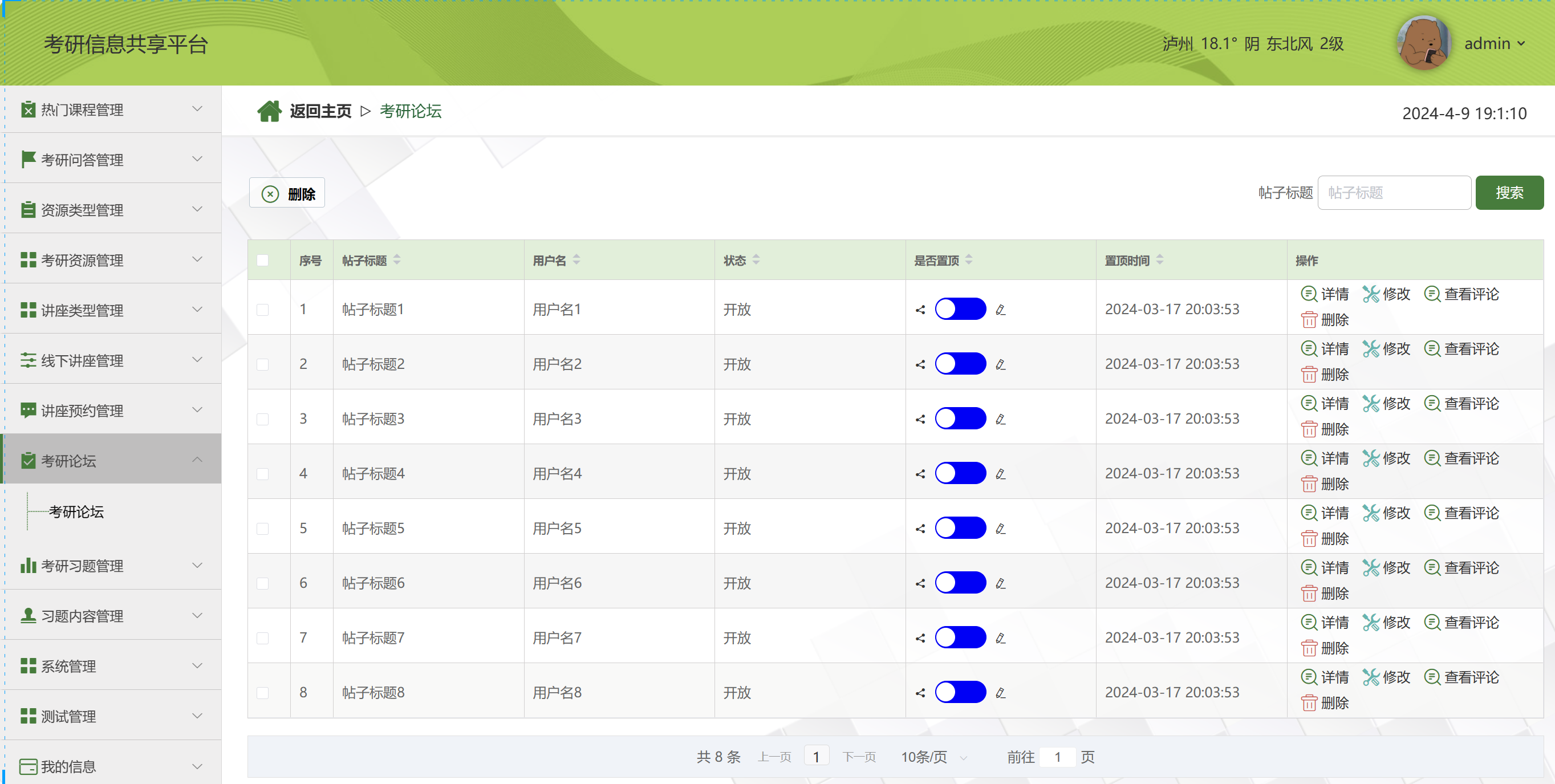The image size is (1555, 784).
Task: Tick the select-all checkbox in the table header
Action: [262, 260]
